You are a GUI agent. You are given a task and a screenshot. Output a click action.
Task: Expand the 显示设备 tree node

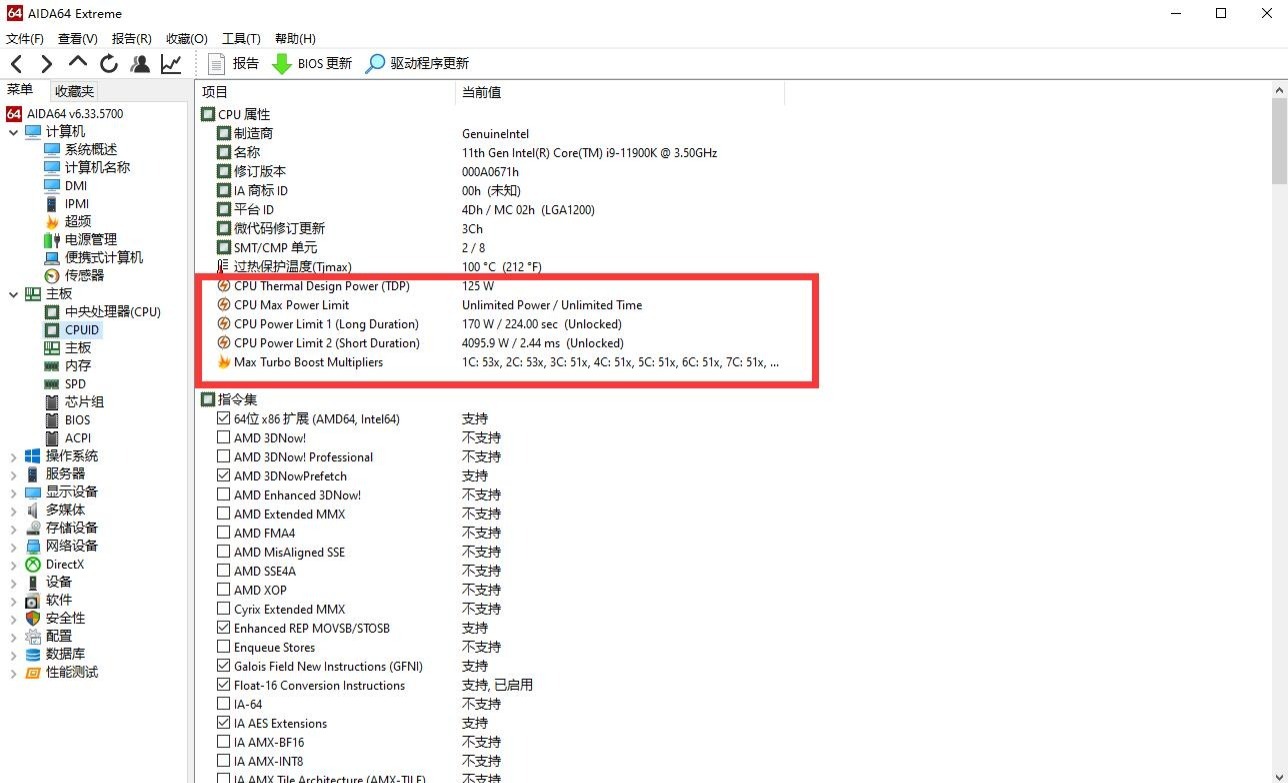(13, 492)
